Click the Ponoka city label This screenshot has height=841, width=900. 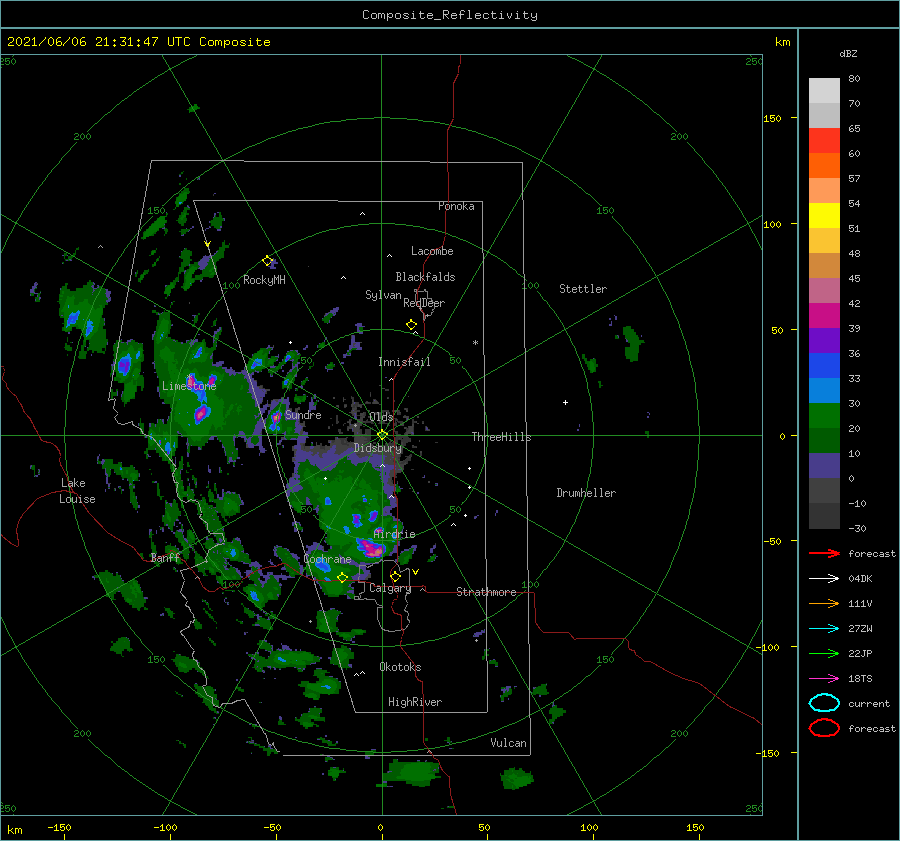click(456, 206)
